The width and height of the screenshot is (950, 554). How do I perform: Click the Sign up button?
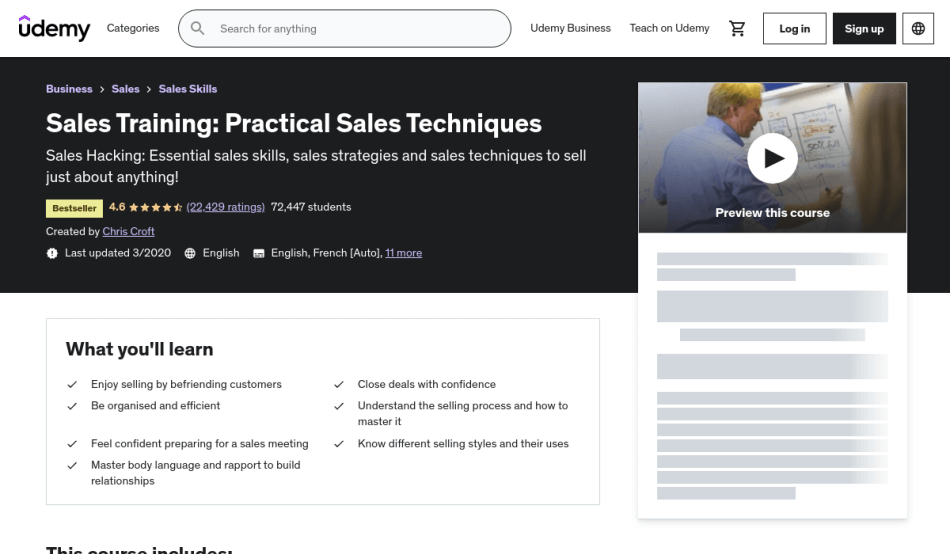(x=864, y=28)
